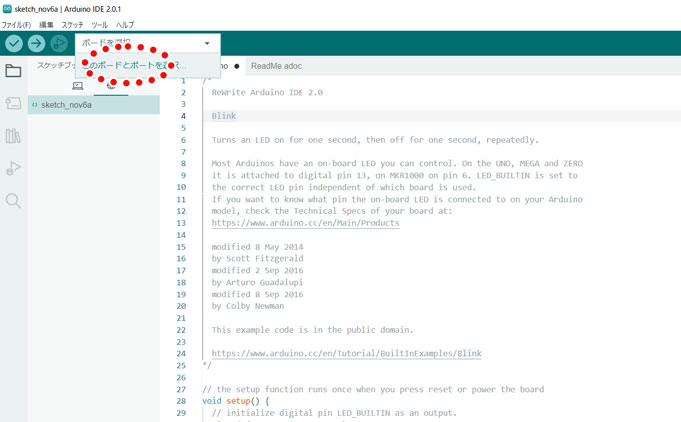
Task: Click 'void setup() {' code line
Action: (236, 401)
